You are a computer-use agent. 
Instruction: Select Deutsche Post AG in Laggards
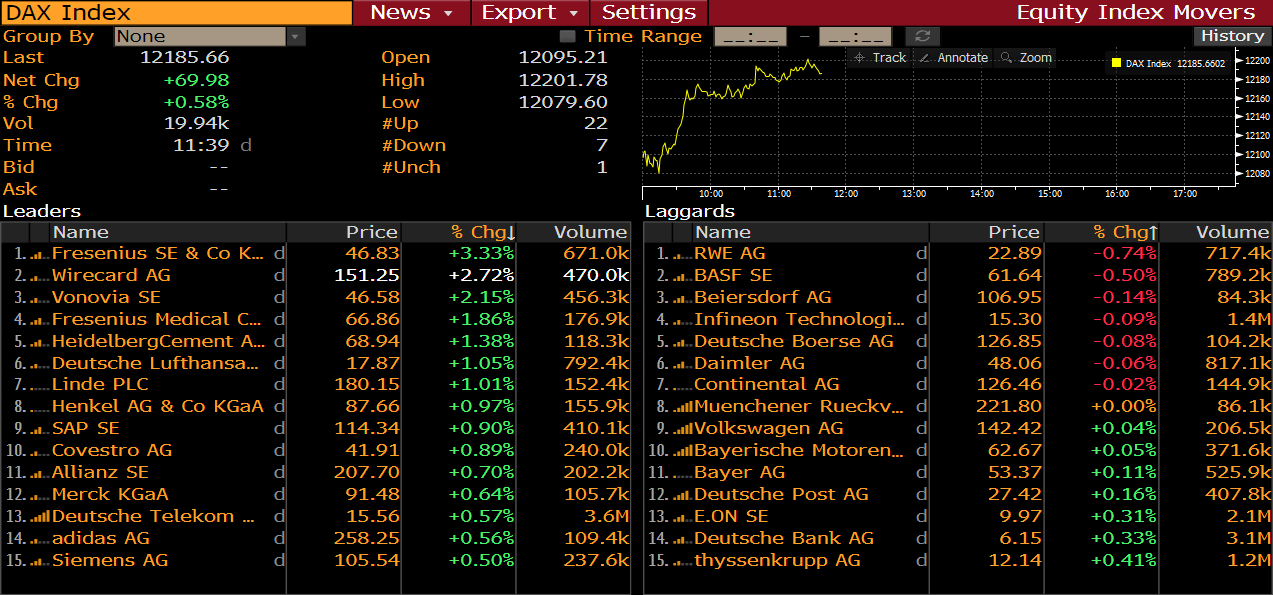point(781,495)
